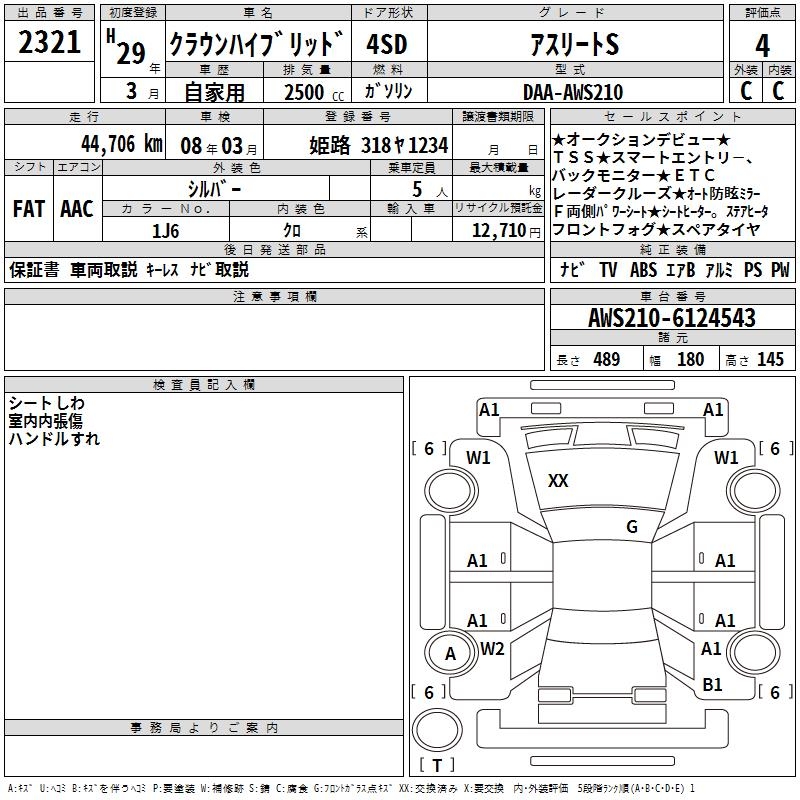Image resolution: width=800 pixels, height=800 pixels.
Task: Select width value 180
Action: pyautogui.click(x=690, y=359)
